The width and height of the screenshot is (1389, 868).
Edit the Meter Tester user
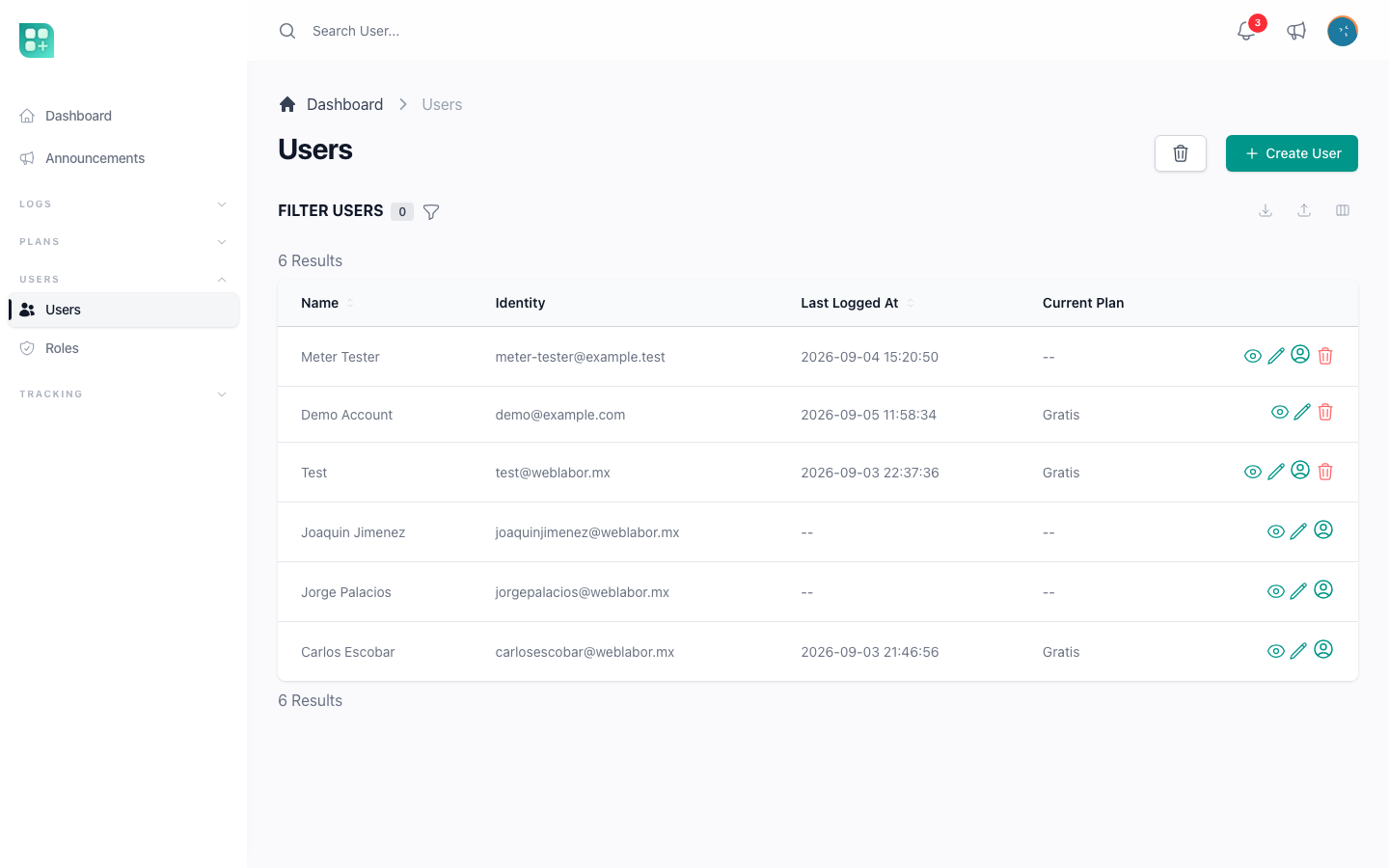pyautogui.click(x=1276, y=356)
